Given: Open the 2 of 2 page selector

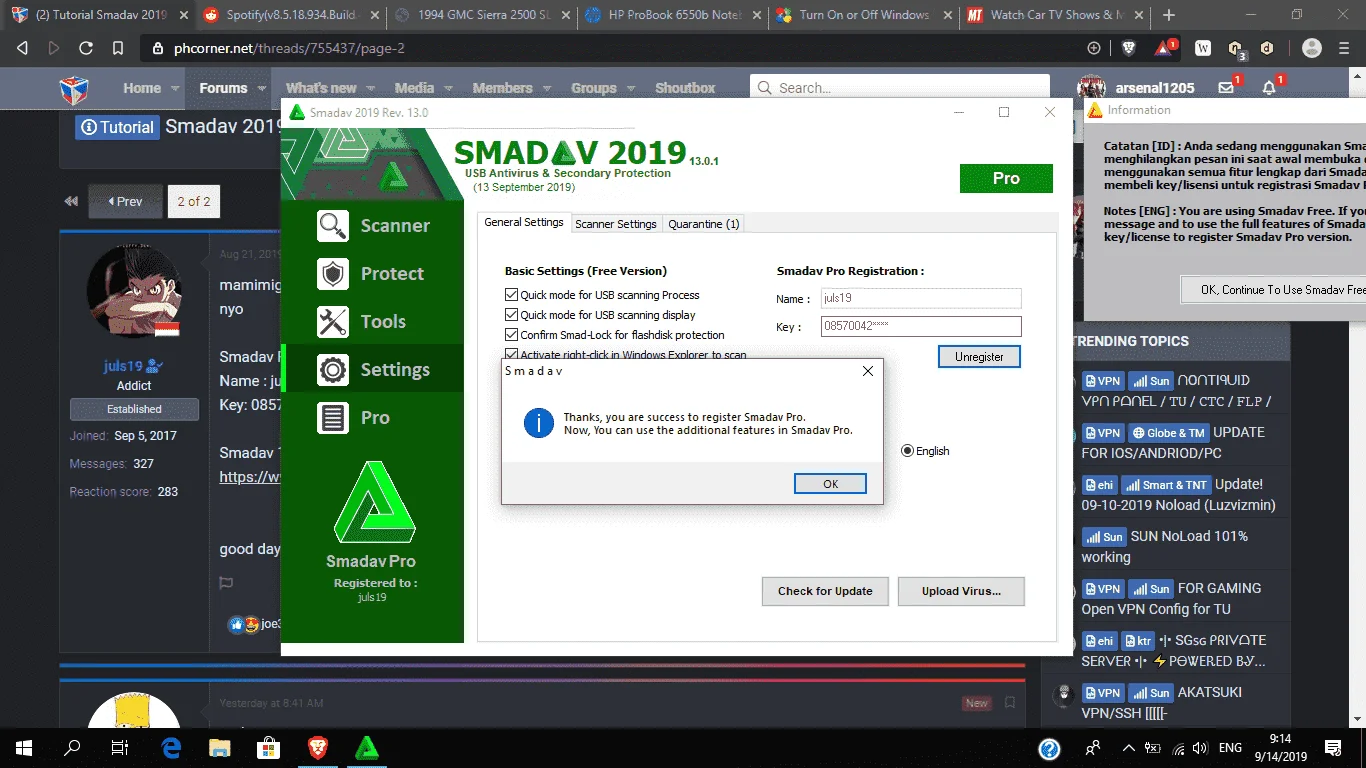Looking at the screenshot, I should 194,201.
